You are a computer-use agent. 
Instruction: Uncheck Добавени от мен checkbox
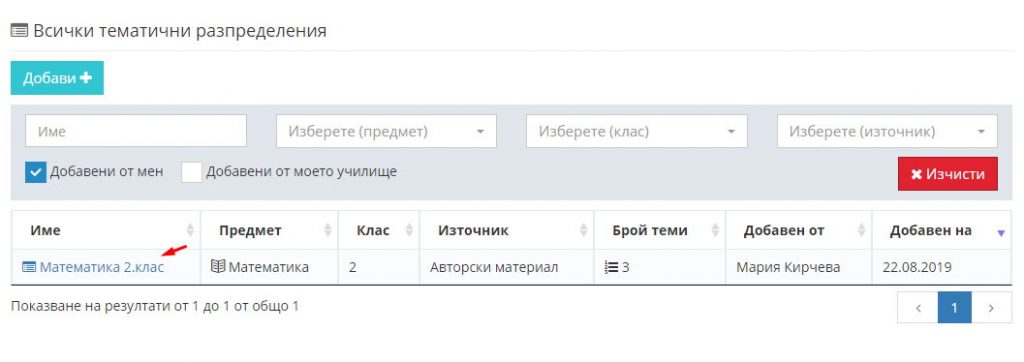point(36,173)
